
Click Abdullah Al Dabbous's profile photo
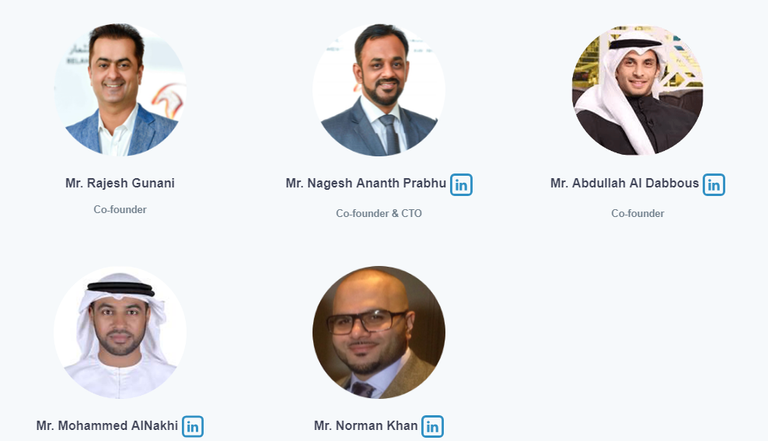point(637,90)
